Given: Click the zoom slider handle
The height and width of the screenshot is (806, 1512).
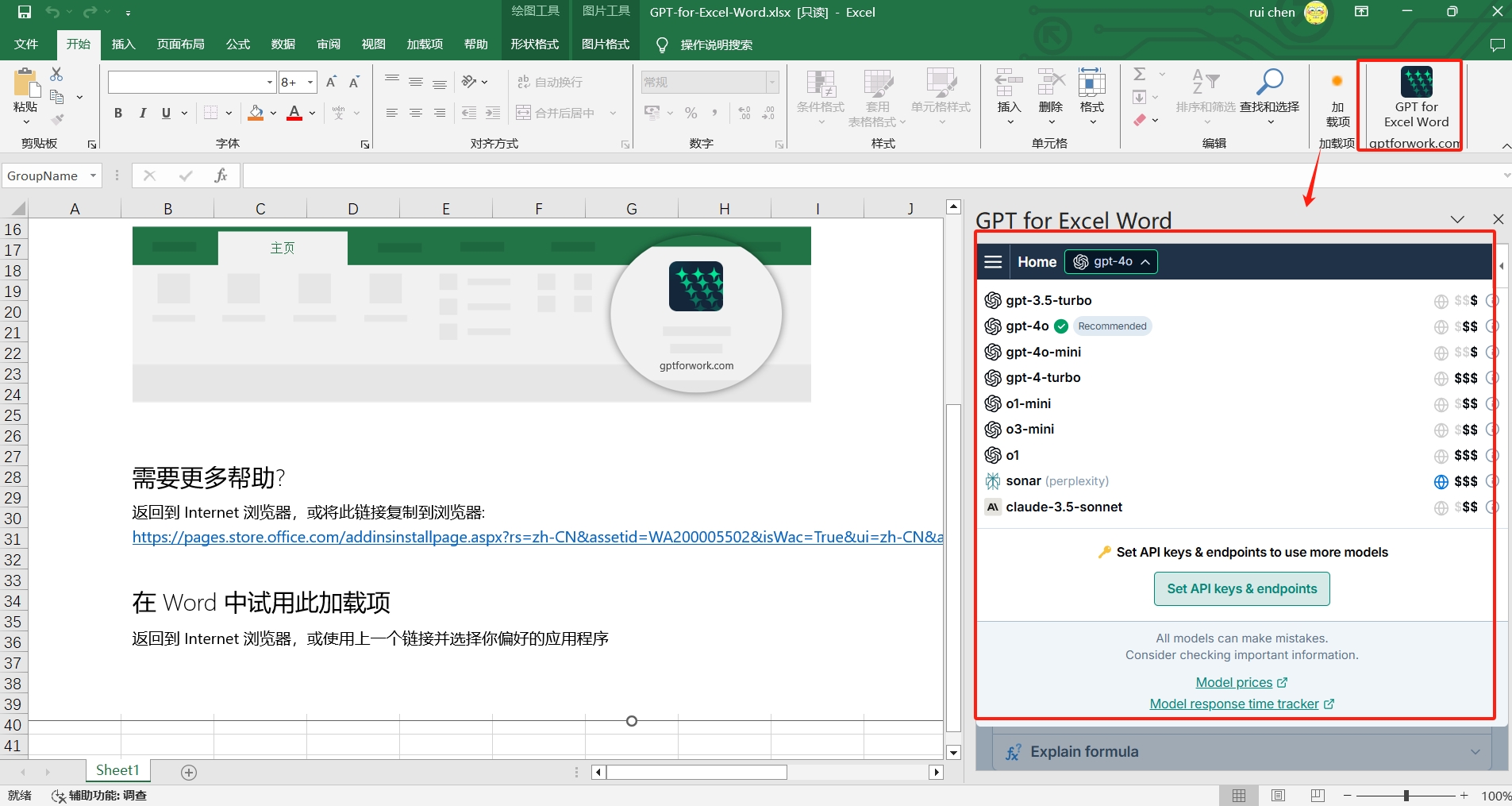Looking at the screenshot, I should coord(1406,795).
